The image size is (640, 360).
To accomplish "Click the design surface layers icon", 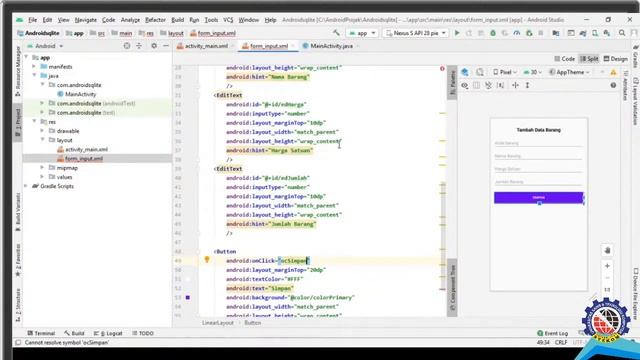I will click(x=465, y=72).
